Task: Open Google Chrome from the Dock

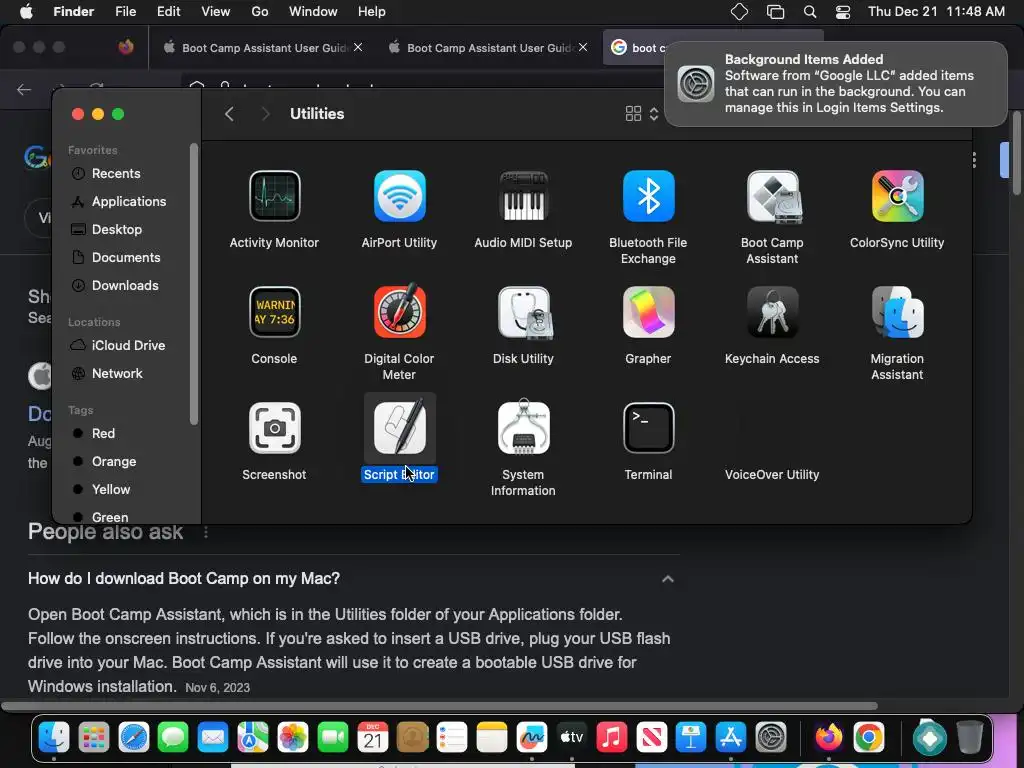Action: click(x=869, y=738)
